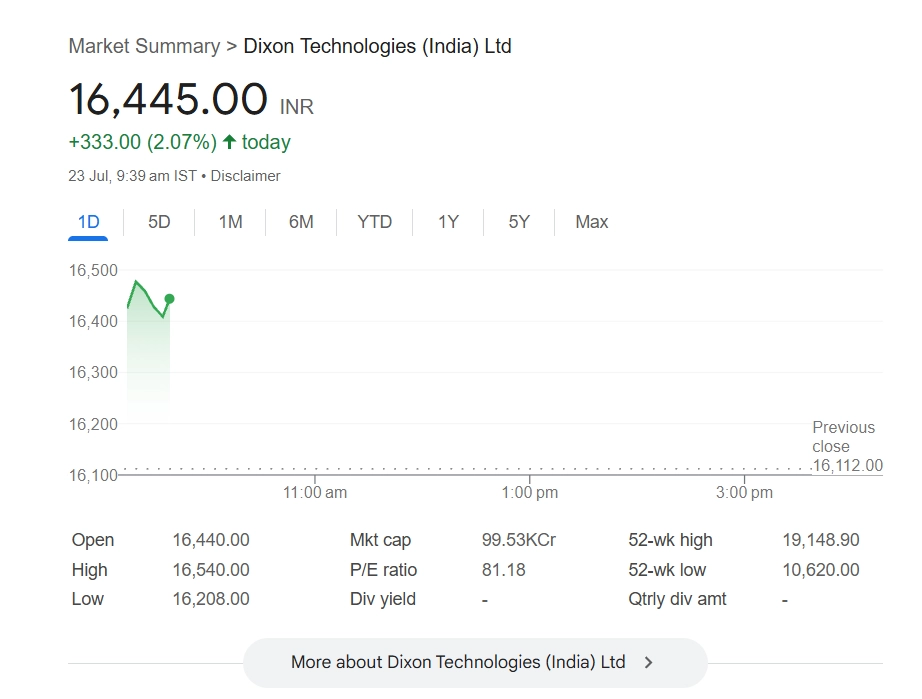This screenshot has width=922, height=699.
Task: Open the Disclaimer link
Action: [246, 176]
